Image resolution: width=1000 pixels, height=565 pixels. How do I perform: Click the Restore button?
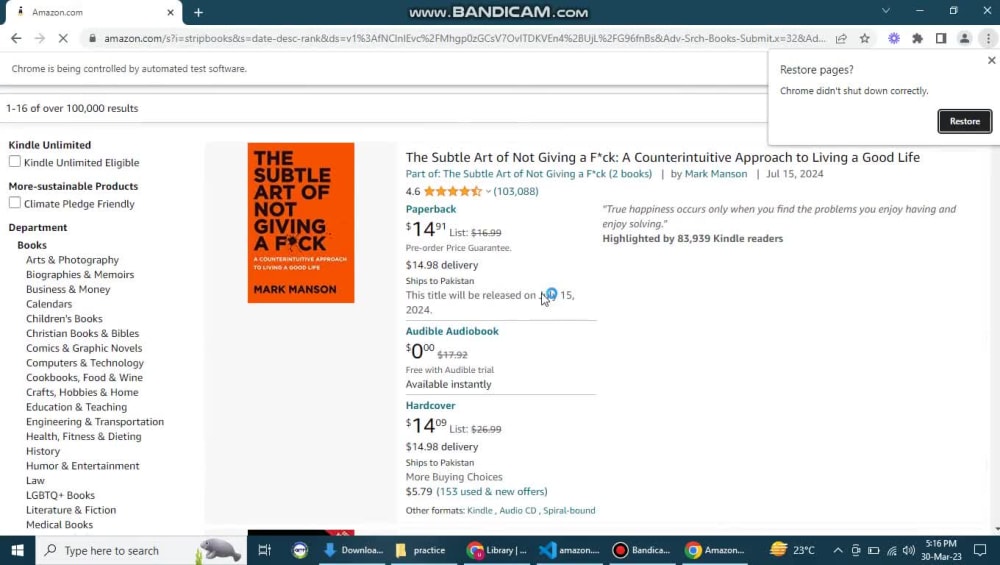964,121
